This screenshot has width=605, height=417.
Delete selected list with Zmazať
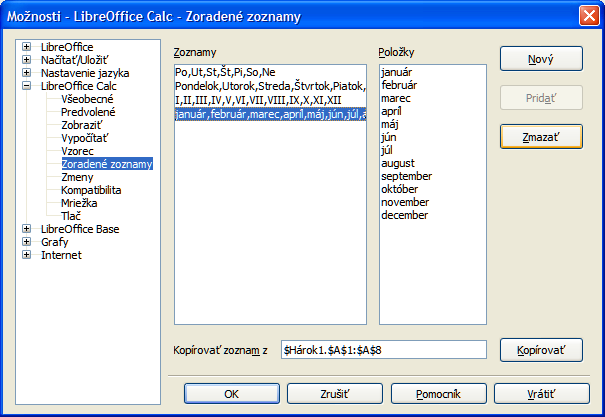pos(541,137)
